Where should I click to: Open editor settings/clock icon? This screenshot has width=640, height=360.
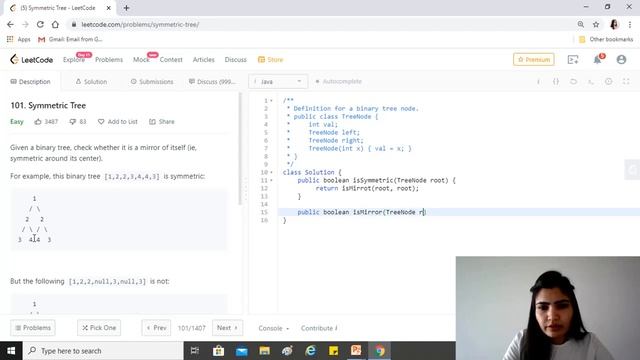coord(609,82)
